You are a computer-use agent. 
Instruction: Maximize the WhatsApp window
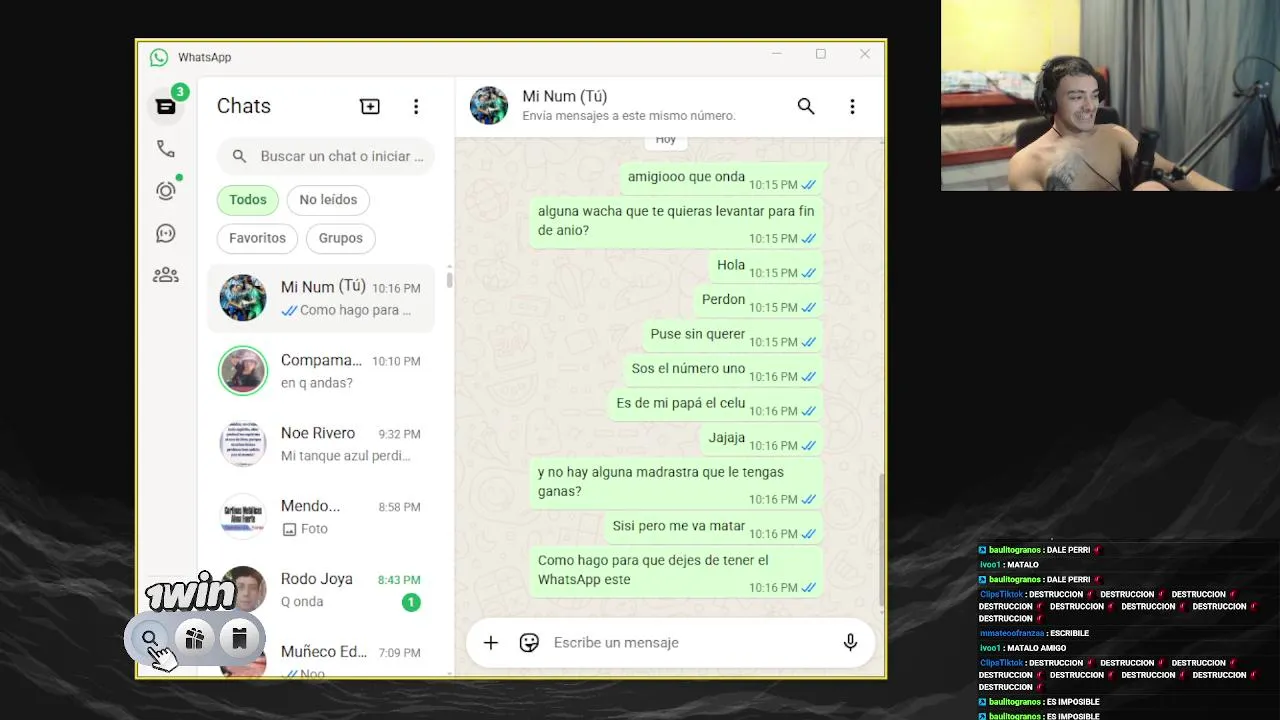tap(820, 54)
